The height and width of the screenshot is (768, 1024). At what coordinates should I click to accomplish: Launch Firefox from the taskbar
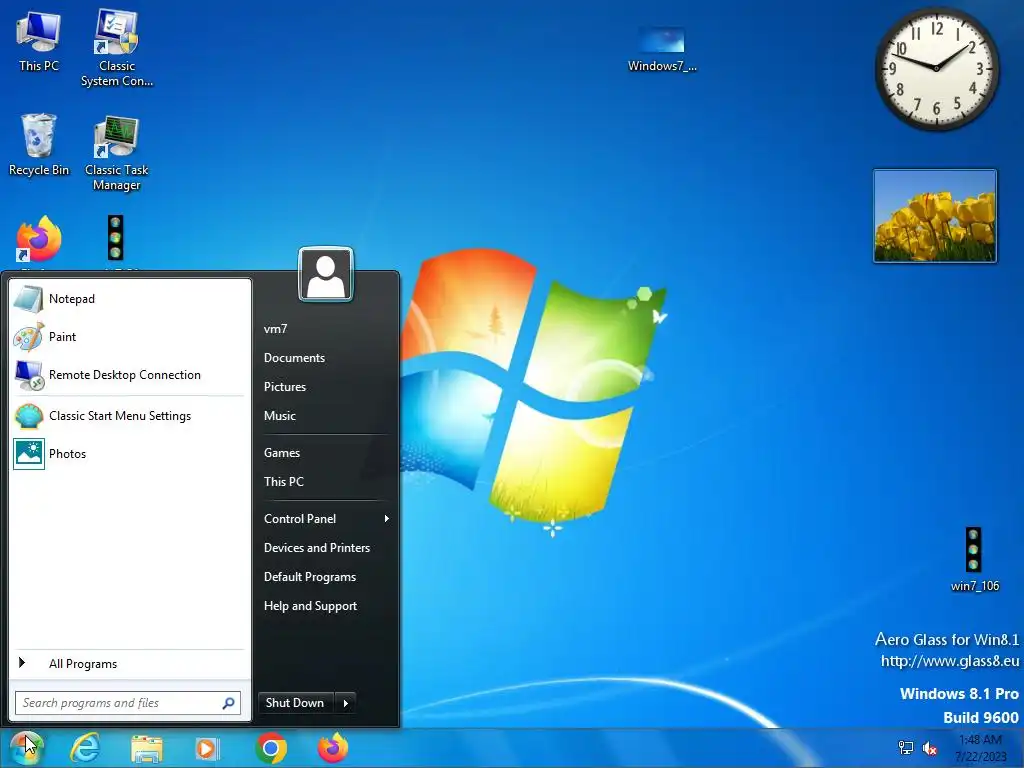333,748
